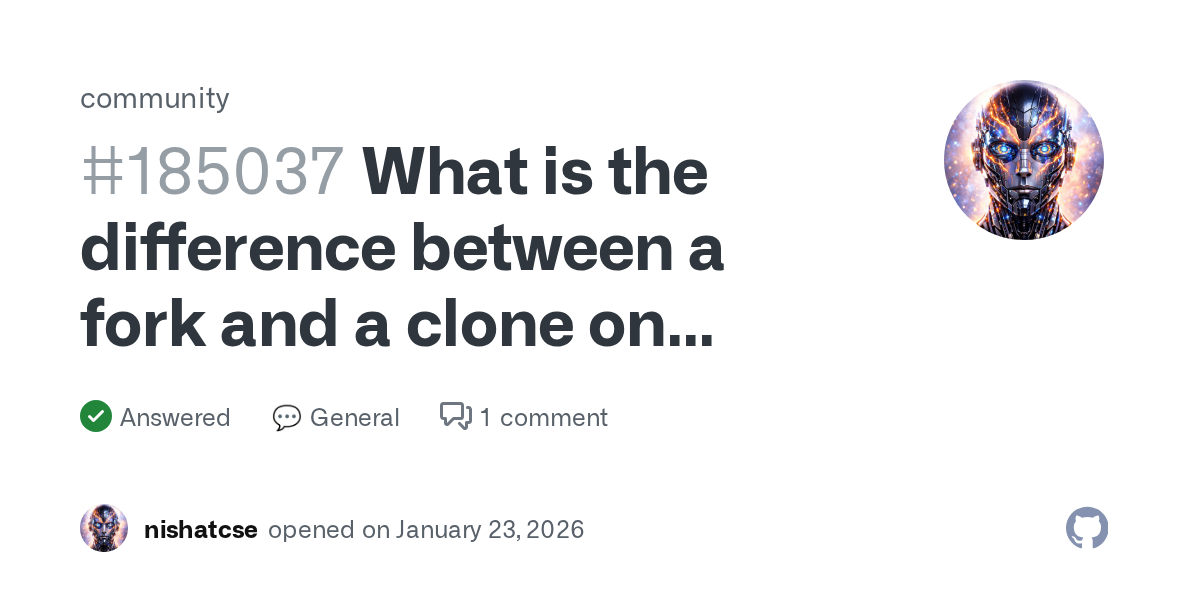Click the discussion number #185037
The width and height of the screenshot is (1200, 600).
[212, 172]
